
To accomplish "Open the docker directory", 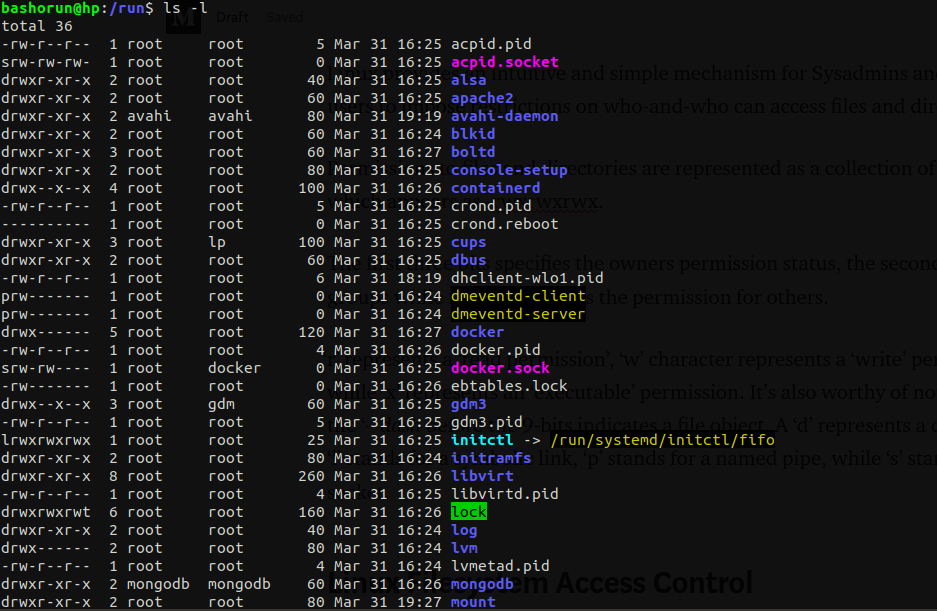I will (x=477, y=331).
